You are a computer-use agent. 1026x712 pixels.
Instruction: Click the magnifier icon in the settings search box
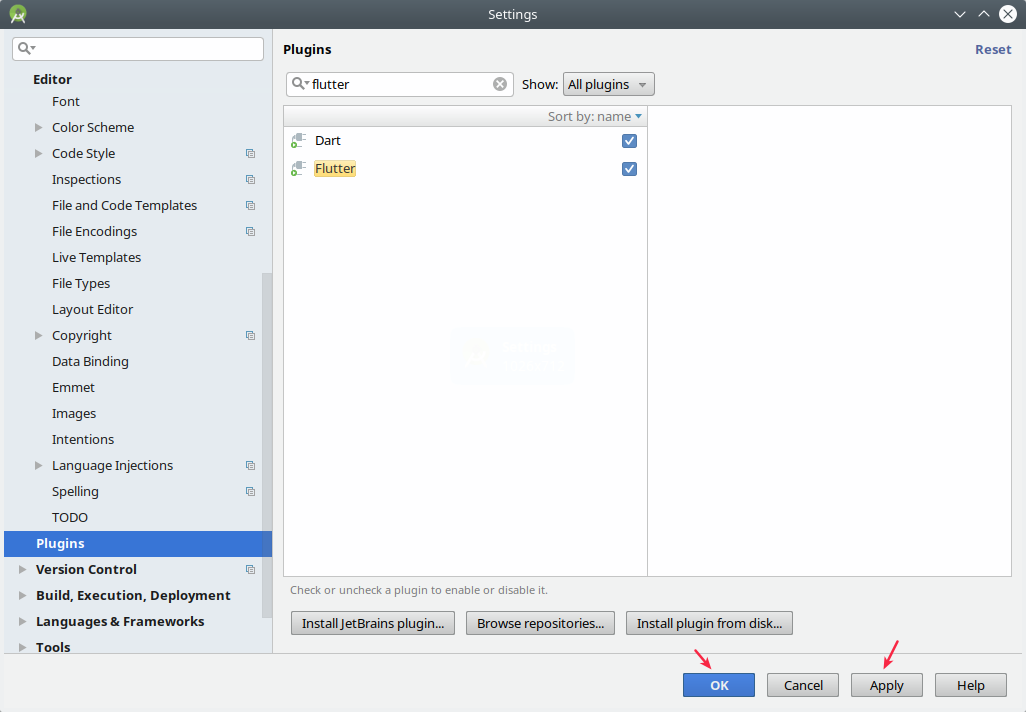22,47
